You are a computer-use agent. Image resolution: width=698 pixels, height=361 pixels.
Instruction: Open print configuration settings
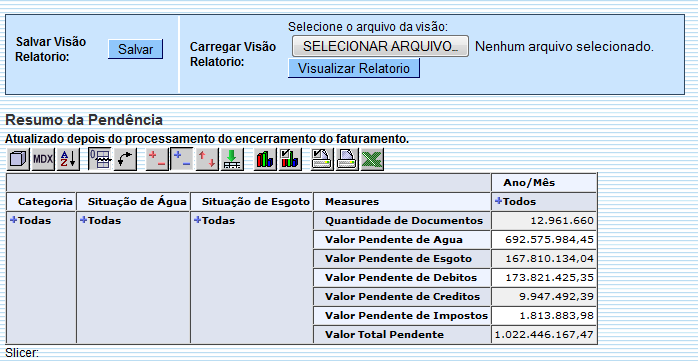322,159
